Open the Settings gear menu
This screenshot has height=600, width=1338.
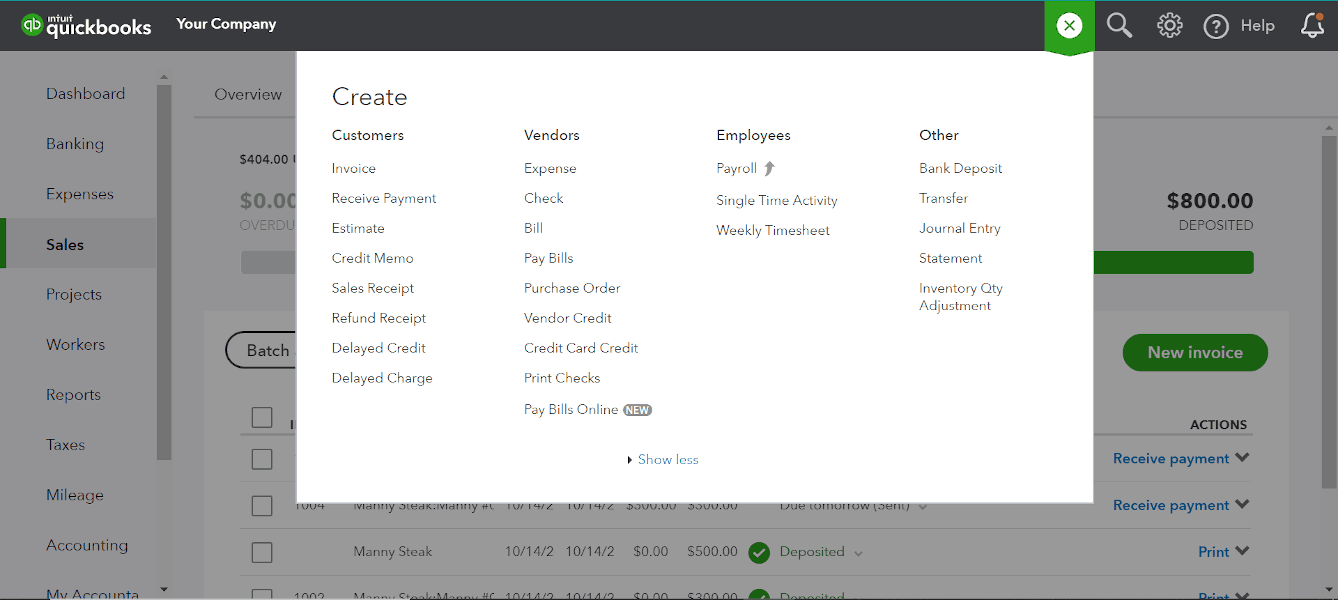click(x=1169, y=26)
